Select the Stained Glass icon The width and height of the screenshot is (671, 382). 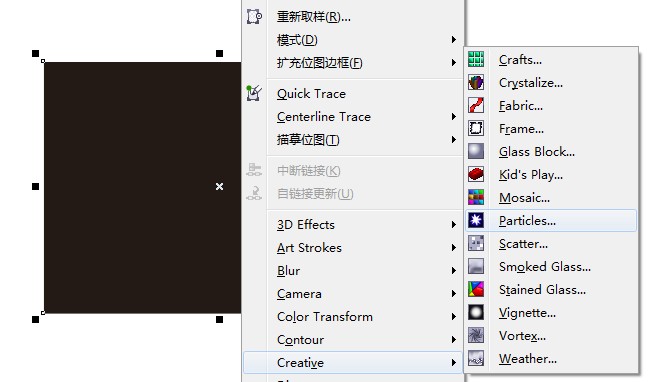(475, 290)
